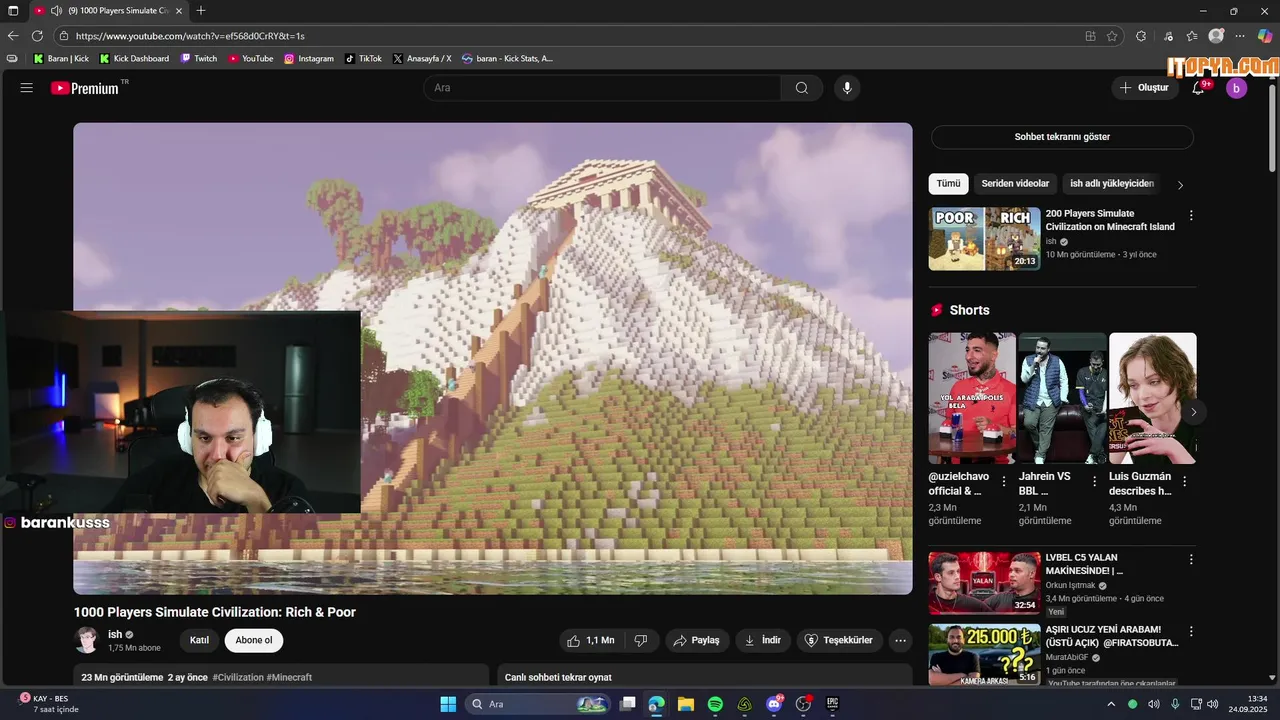Open options for Jahrein VS BBL short
1280x720 pixels.
[x=1095, y=482]
